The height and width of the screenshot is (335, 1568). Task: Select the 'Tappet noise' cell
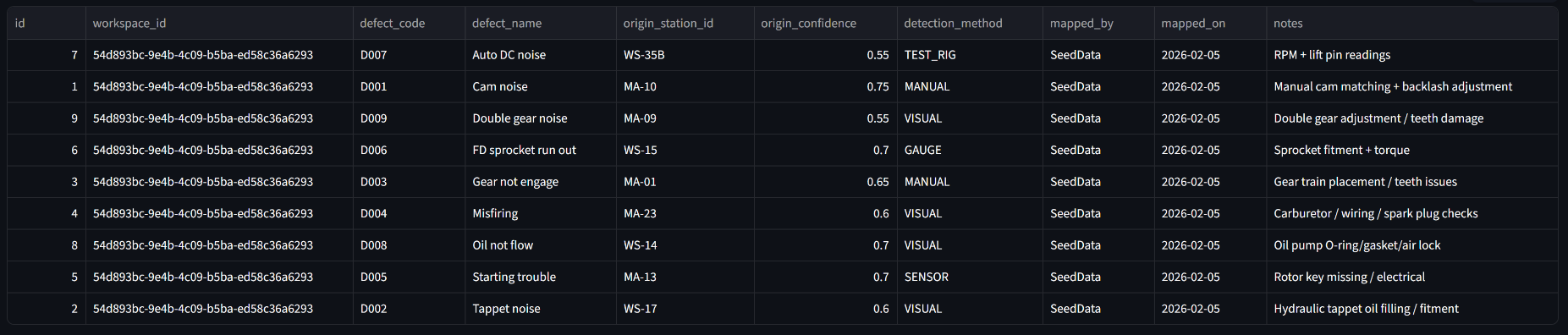click(541, 309)
